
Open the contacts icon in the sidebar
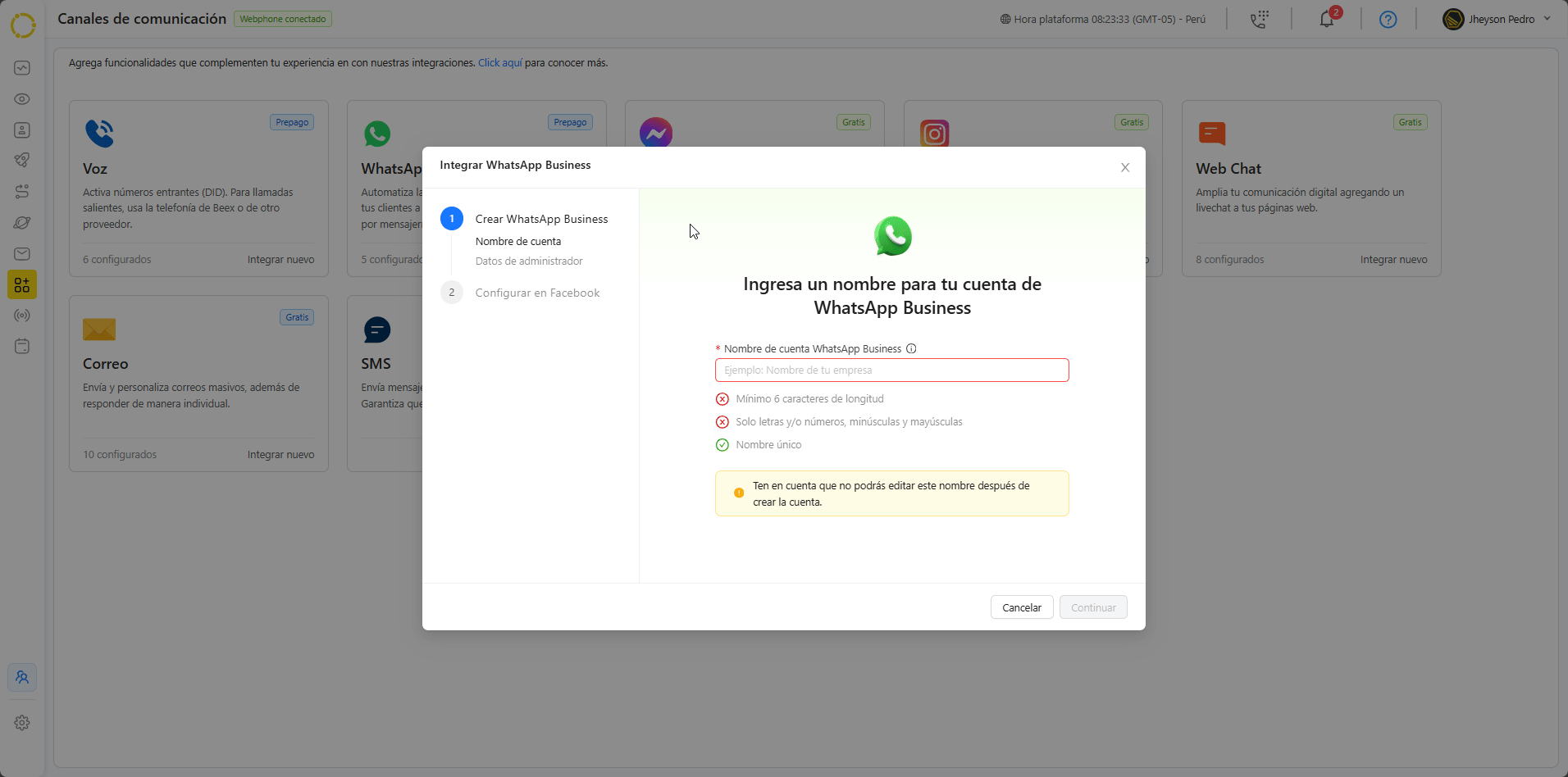tap(22, 130)
